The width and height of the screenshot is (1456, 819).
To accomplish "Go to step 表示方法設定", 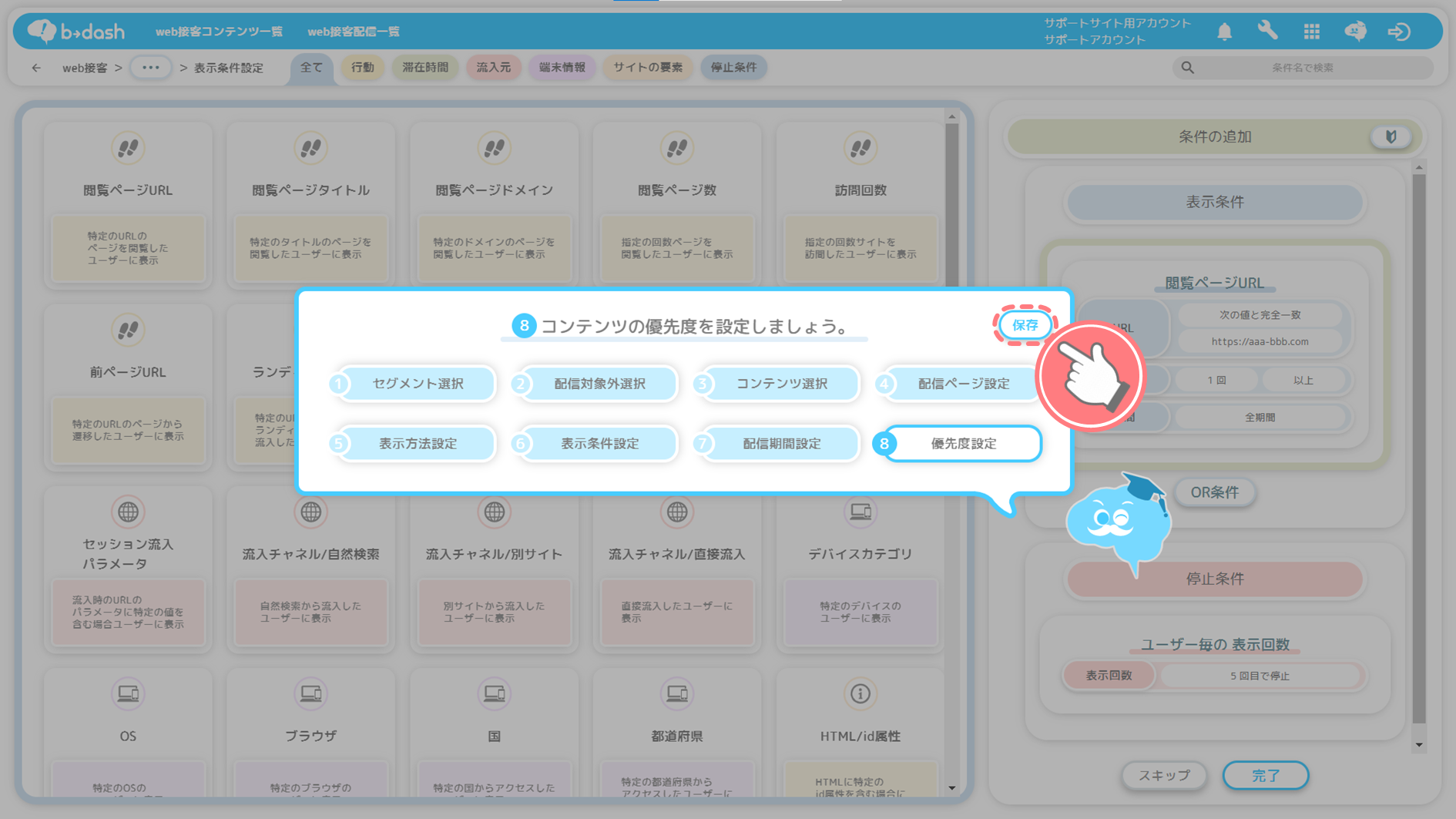I will [x=417, y=444].
